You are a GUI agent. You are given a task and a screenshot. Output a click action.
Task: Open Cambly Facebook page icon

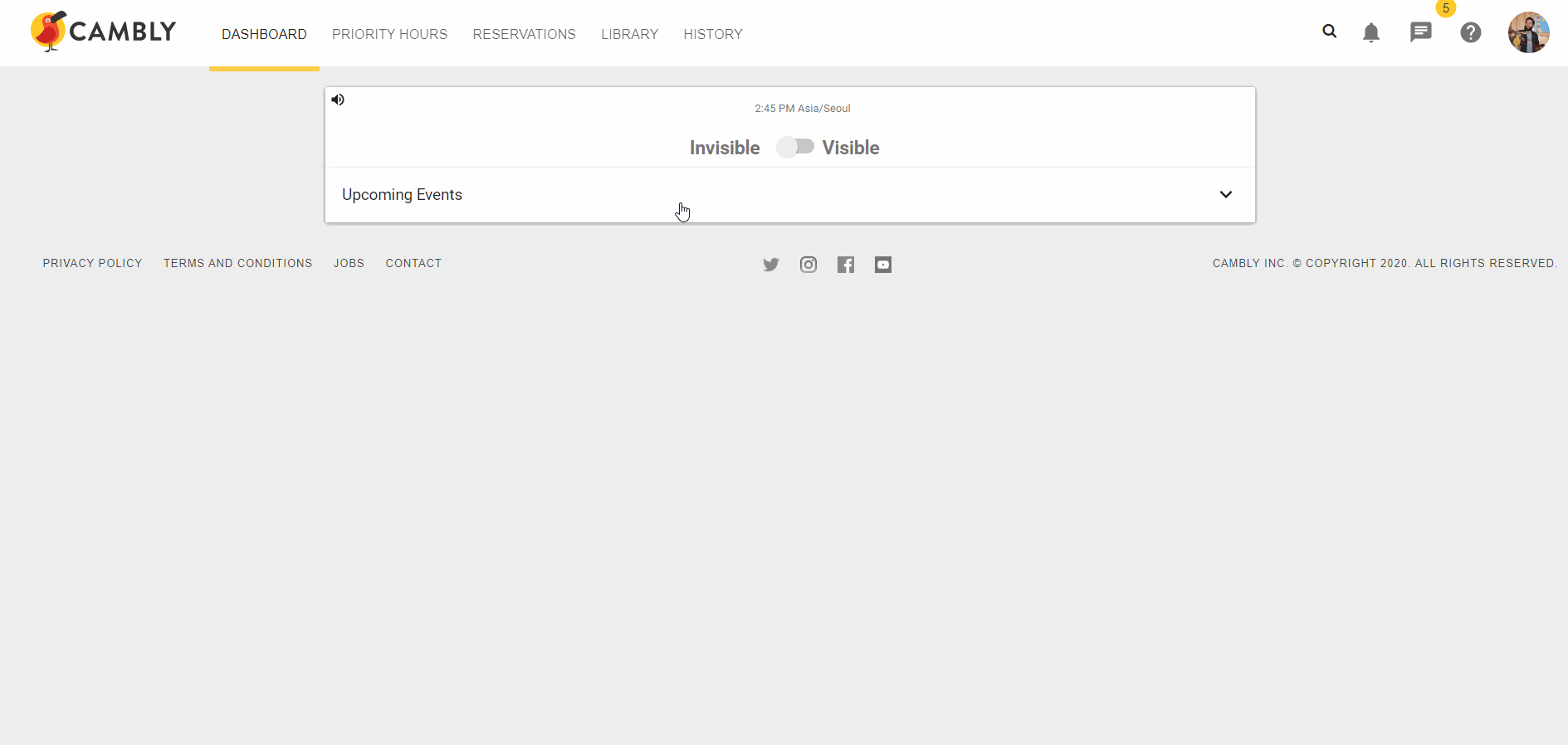(846, 265)
